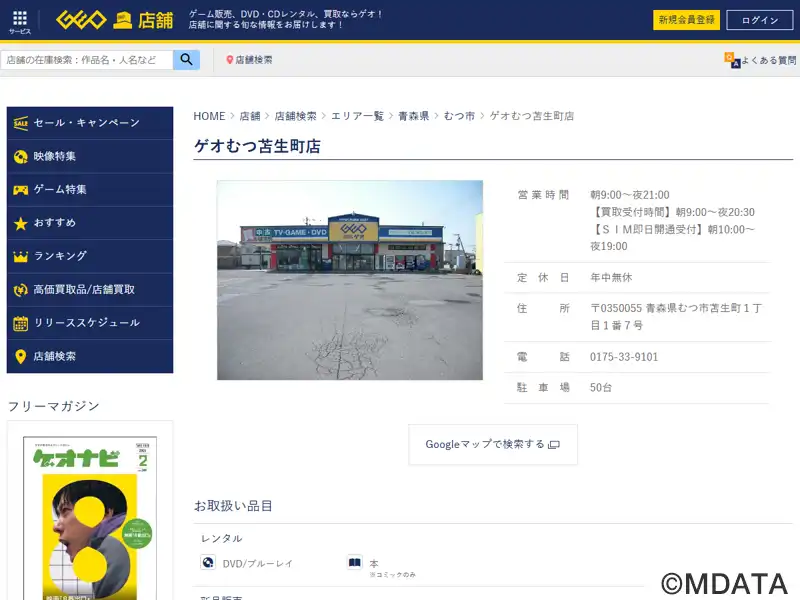Click 店舗 breadcrumb link
The height and width of the screenshot is (600, 800).
(250, 116)
